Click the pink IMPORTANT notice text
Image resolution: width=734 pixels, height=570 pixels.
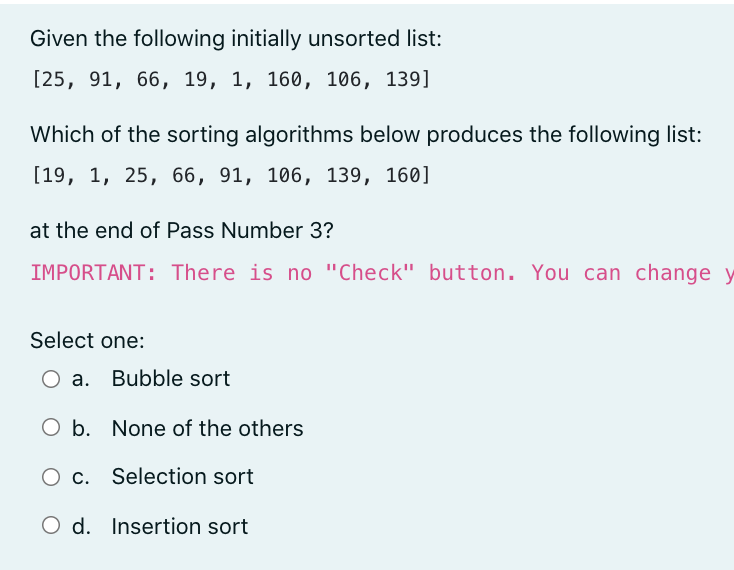tap(382, 273)
